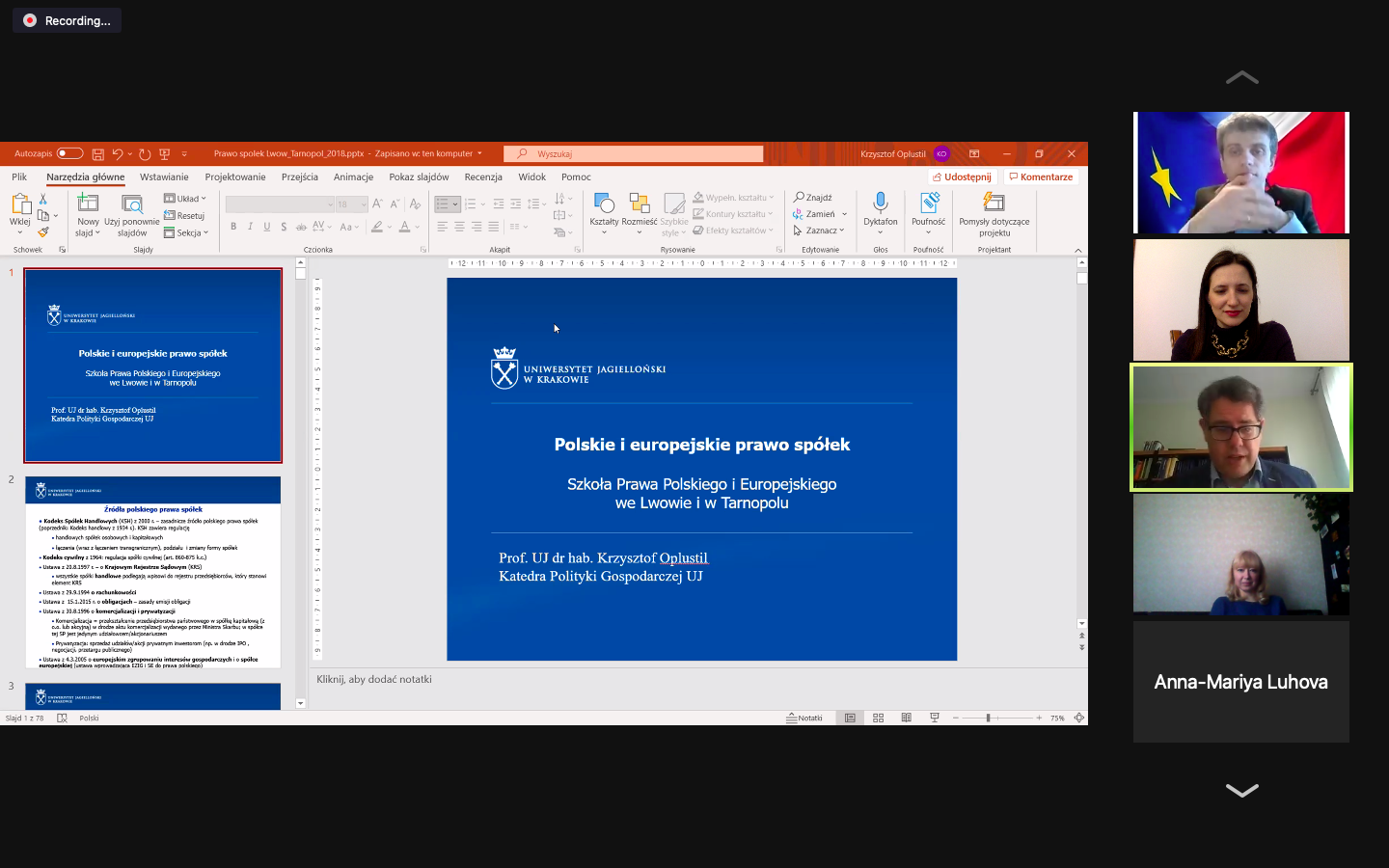Screen dimensions: 1389x868
Task: Select normal view icon in status bar
Action: coord(850,718)
